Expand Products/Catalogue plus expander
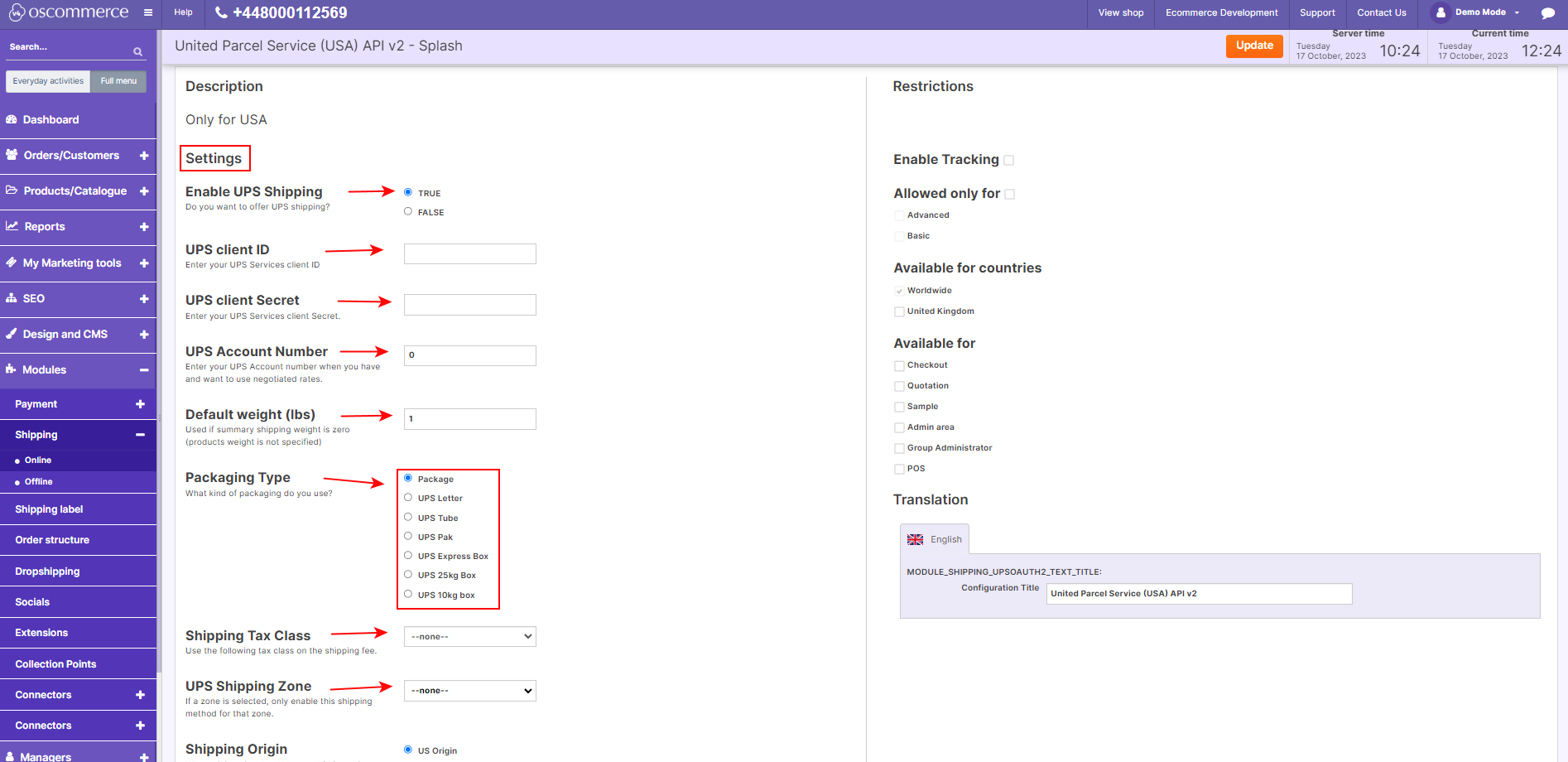 click(144, 191)
